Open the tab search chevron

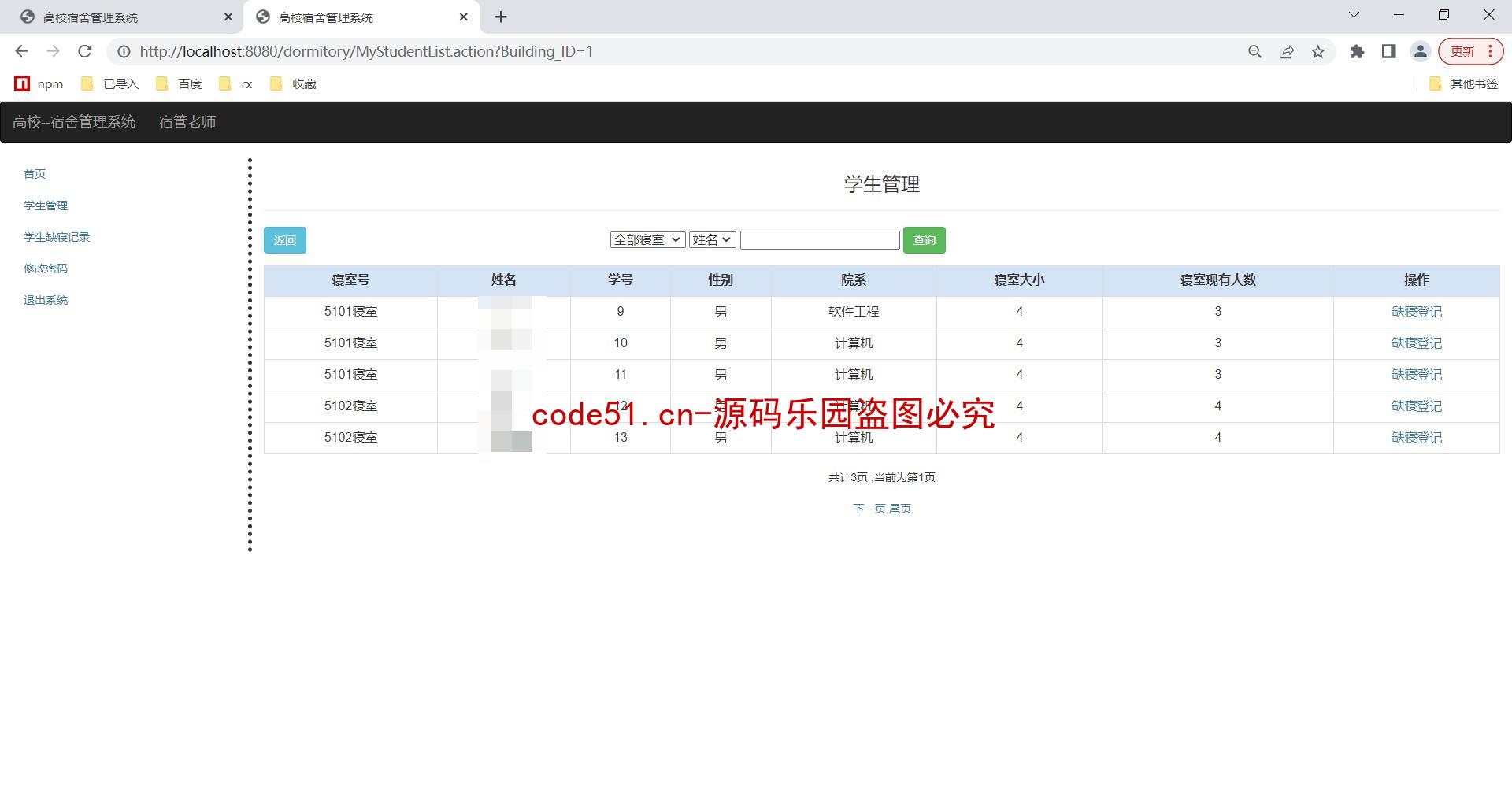[1354, 15]
